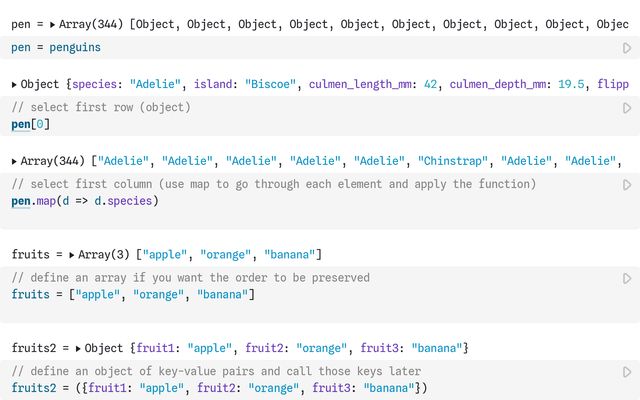Click the "// define an array" order comment line
Viewport: 640px width, 400px height.
coord(190,278)
